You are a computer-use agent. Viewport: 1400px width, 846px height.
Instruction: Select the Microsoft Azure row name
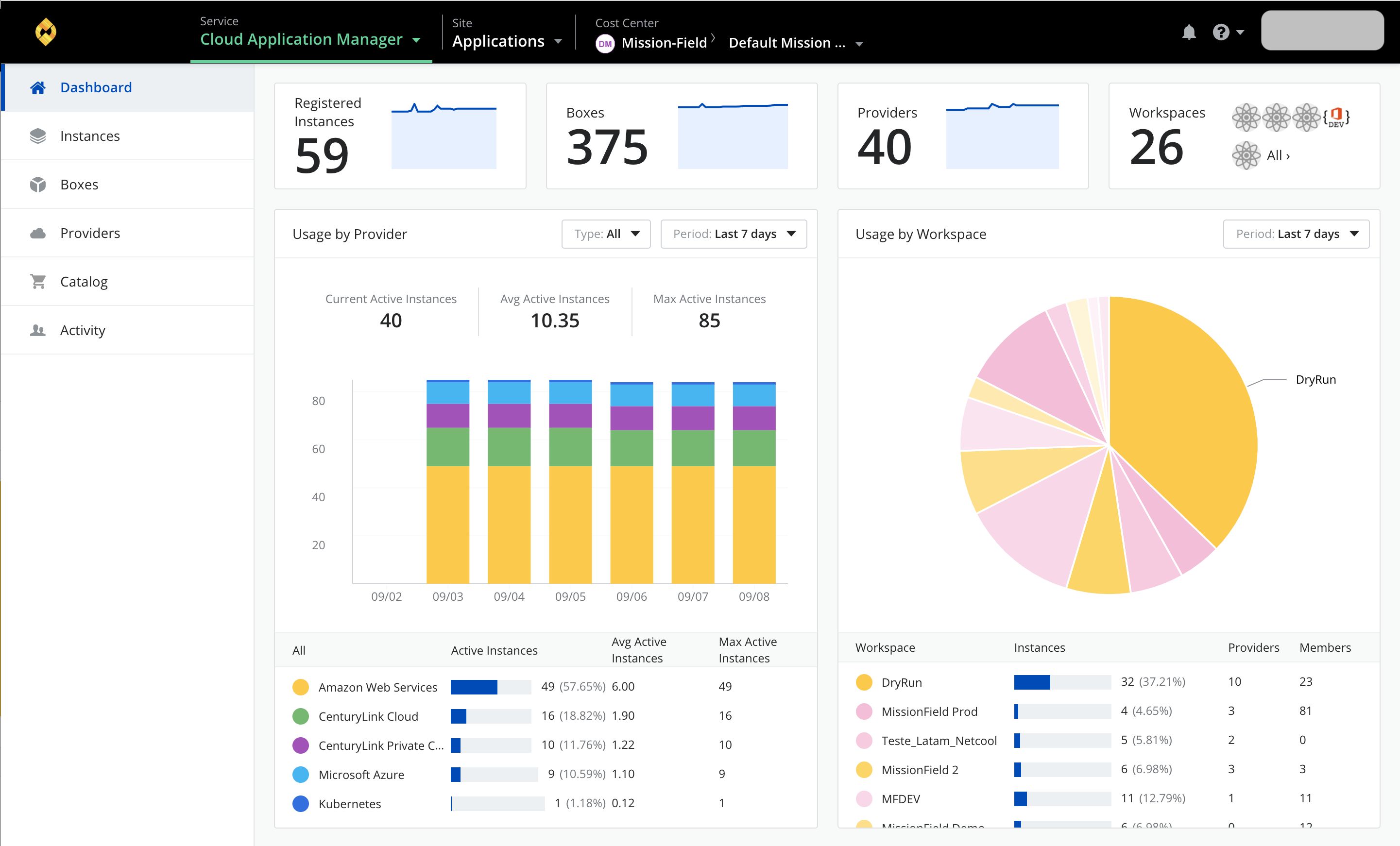[x=361, y=775]
